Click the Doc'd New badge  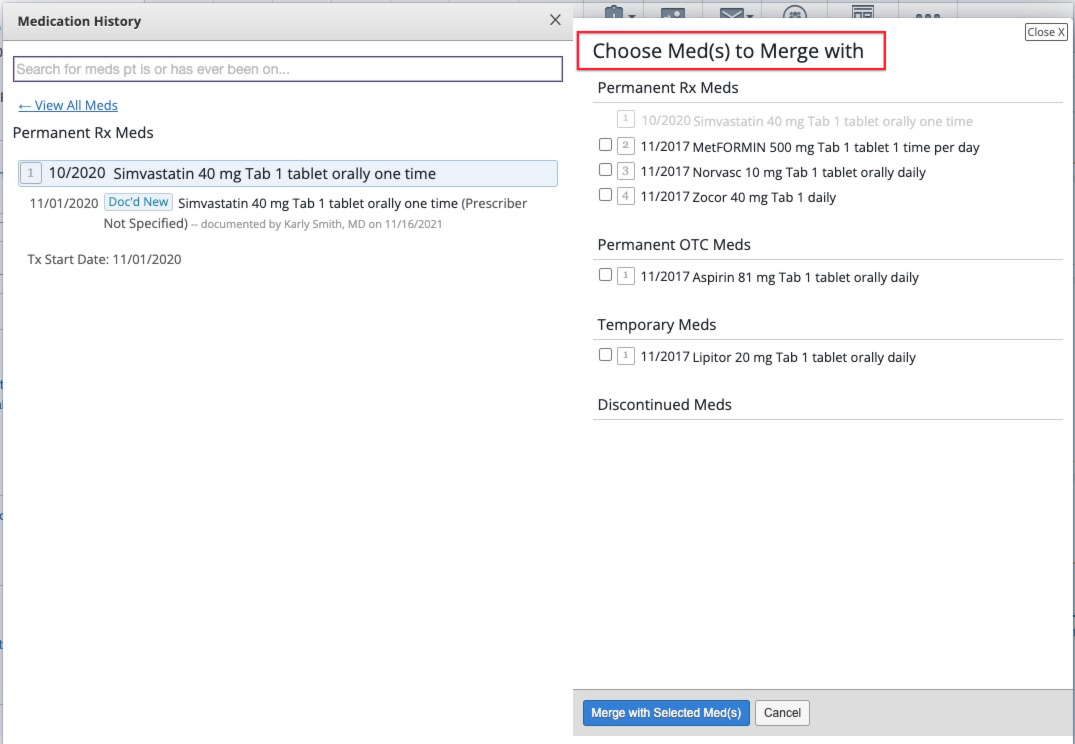coord(138,201)
